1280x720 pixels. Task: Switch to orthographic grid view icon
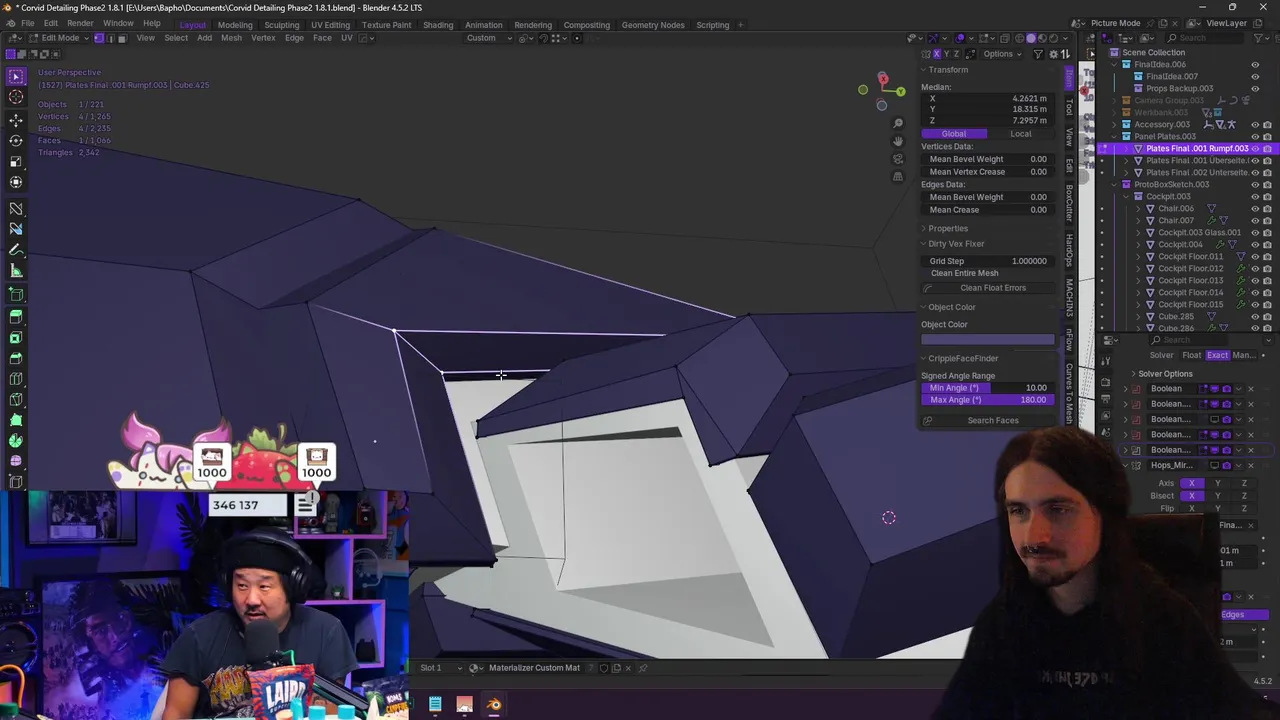898,177
